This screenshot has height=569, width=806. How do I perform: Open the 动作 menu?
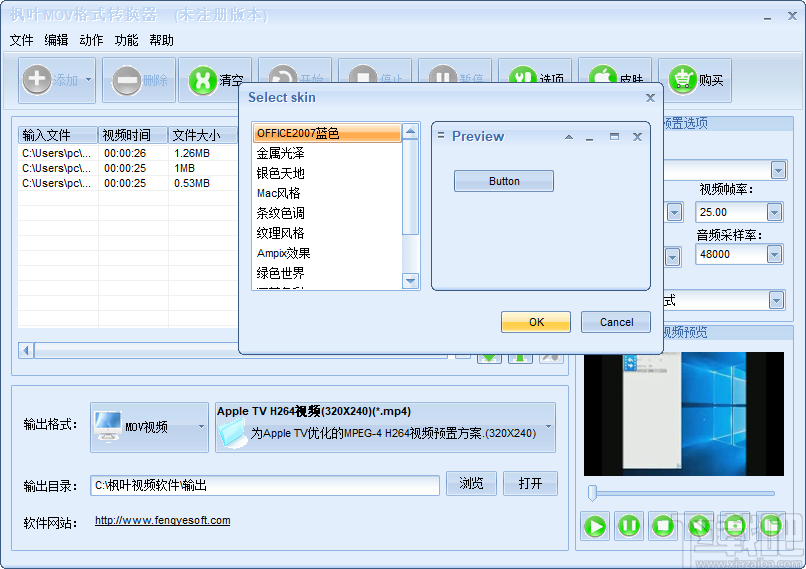[x=91, y=40]
